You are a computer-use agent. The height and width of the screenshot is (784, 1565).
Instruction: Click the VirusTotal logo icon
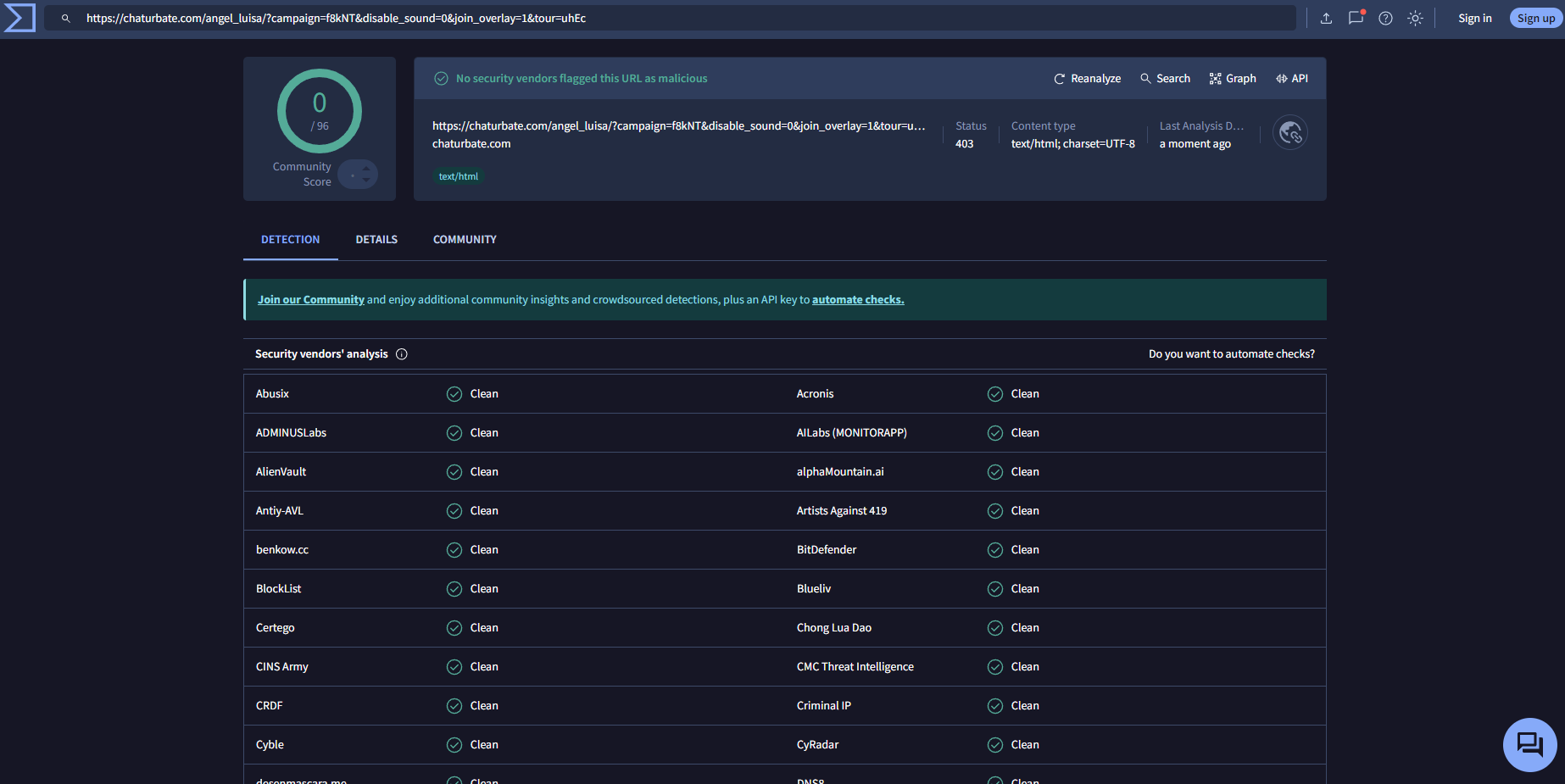19,18
